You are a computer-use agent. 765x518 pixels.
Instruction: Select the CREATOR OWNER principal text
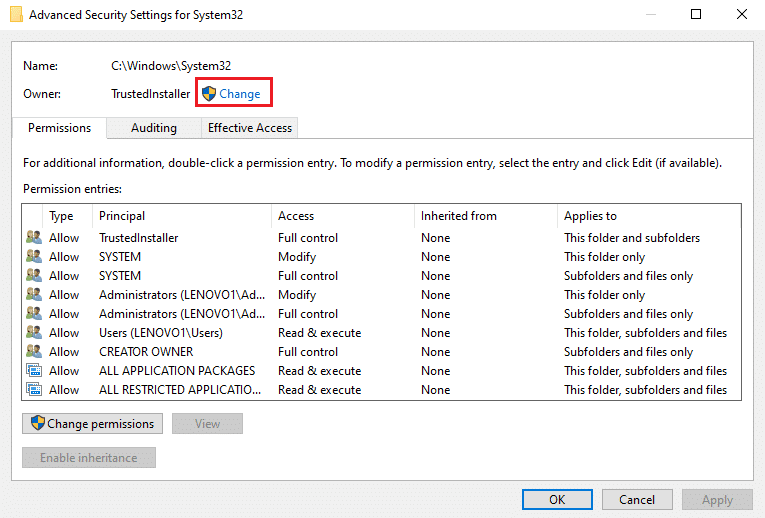[x=146, y=352]
